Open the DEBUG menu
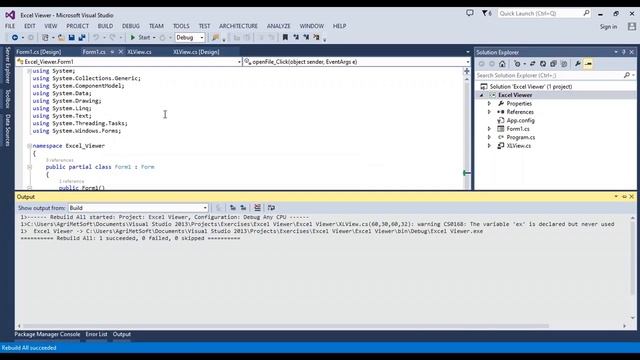Image resolution: width=640 pixels, height=360 pixels. click(x=131, y=26)
